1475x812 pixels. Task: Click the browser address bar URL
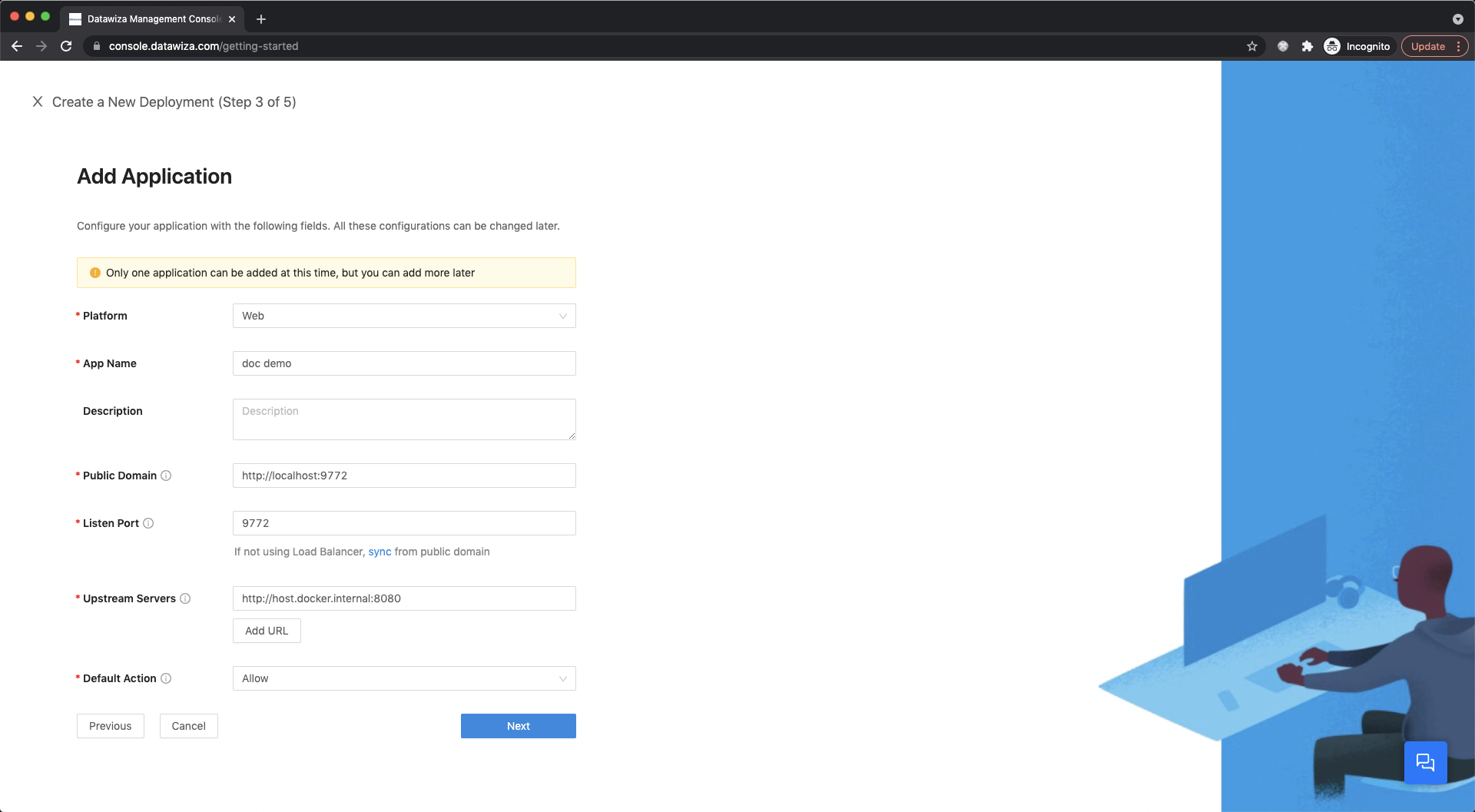pos(204,46)
